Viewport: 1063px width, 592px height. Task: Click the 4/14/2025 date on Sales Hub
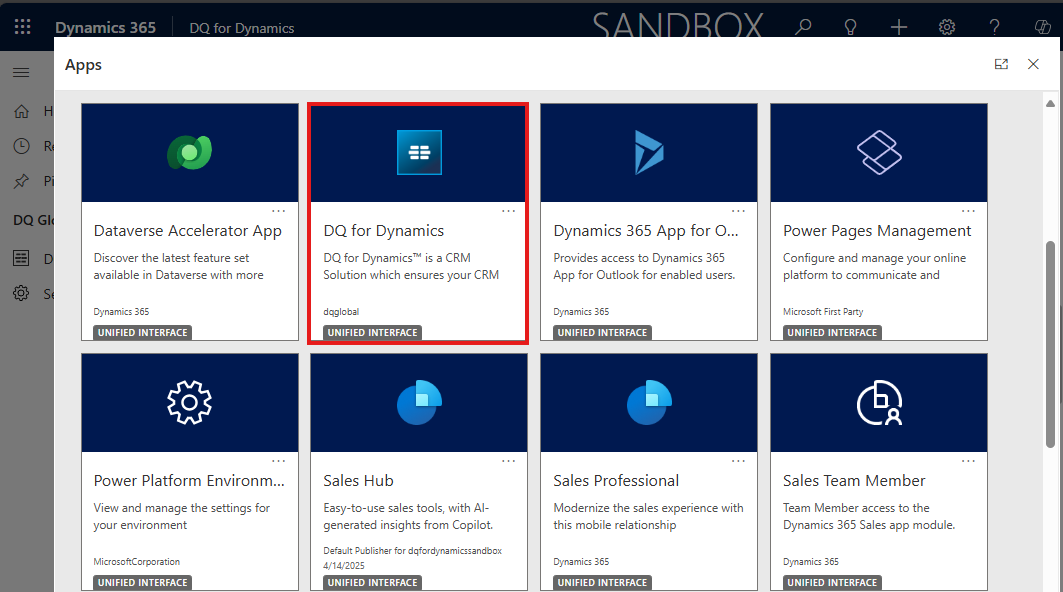344,566
